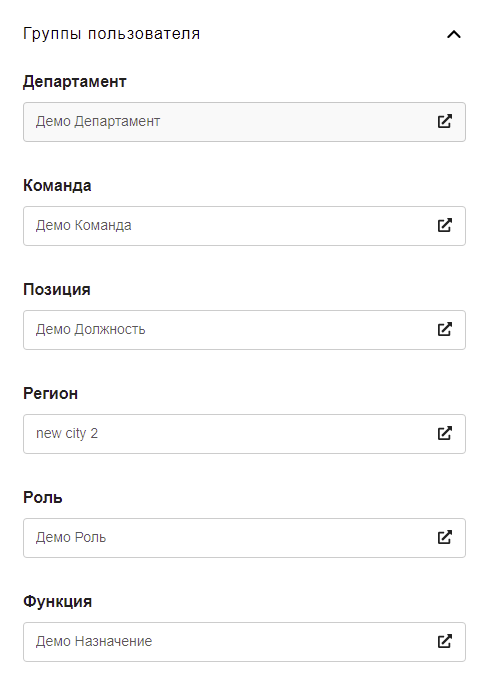Image resolution: width=490 pixels, height=694 pixels.
Task: Click the Группы пользователя section header
Action: tap(112, 34)
